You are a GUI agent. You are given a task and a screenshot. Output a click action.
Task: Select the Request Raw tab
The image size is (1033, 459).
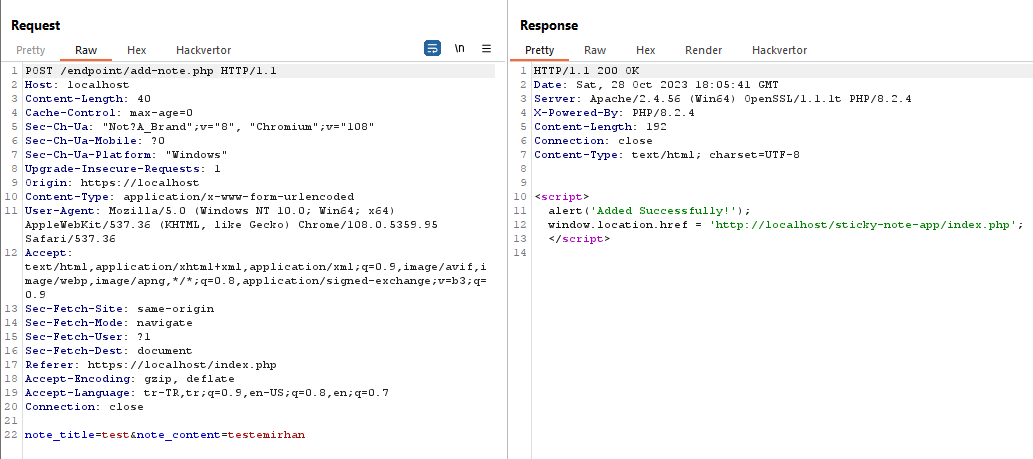point(86,50)
